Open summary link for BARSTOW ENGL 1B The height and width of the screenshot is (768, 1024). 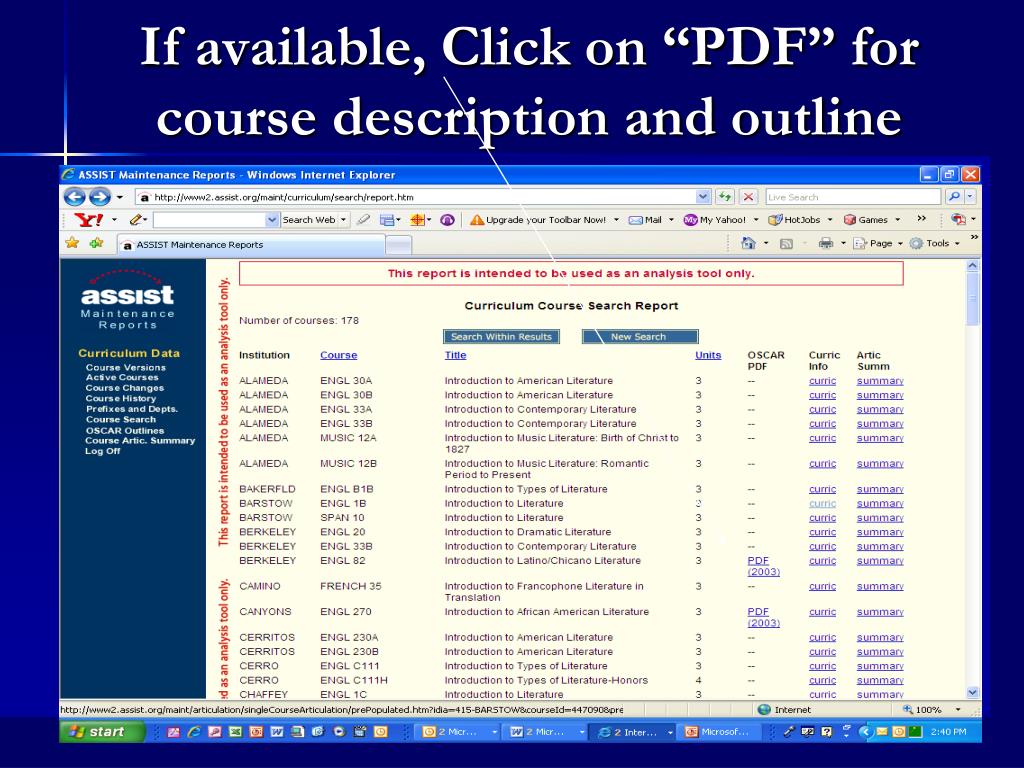[880, 504]
